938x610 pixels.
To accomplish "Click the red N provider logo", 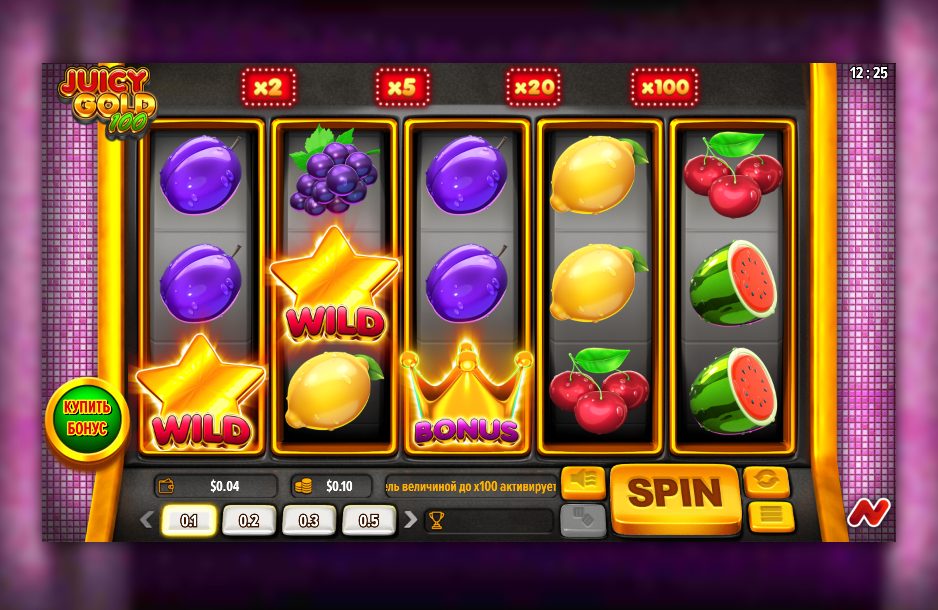I will [869, 513].
